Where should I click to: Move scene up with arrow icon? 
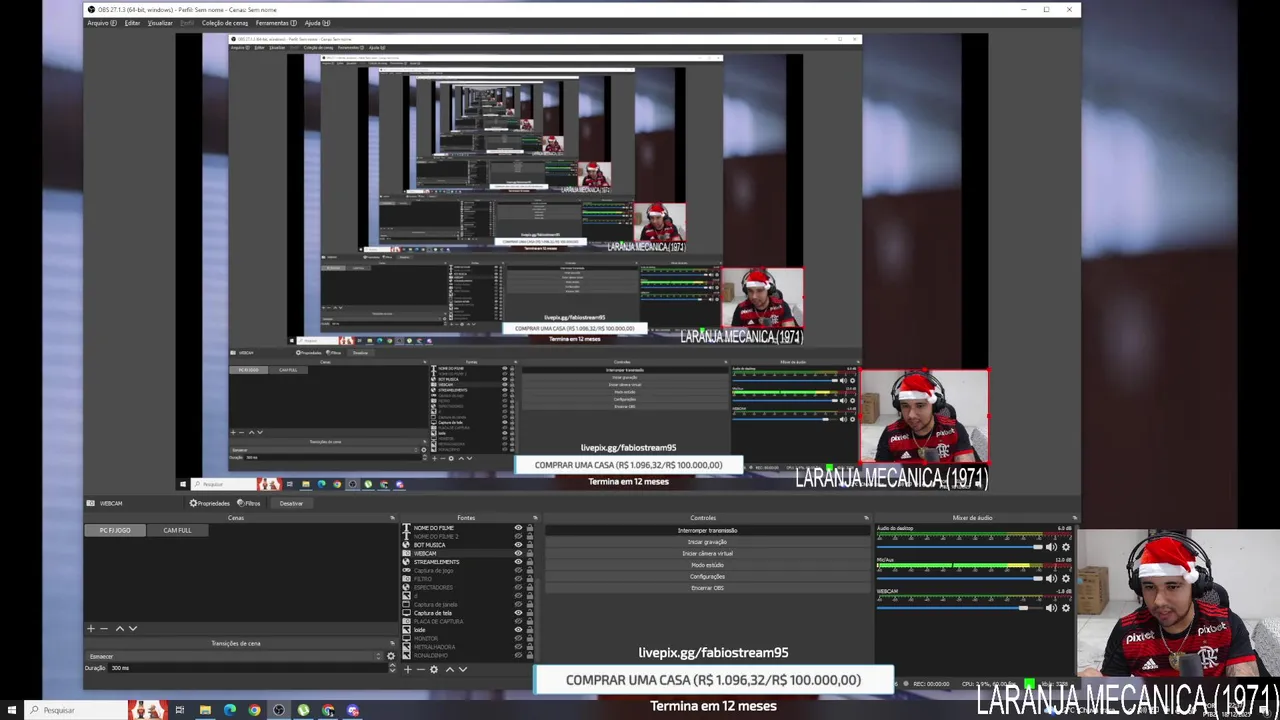point(120,628)
